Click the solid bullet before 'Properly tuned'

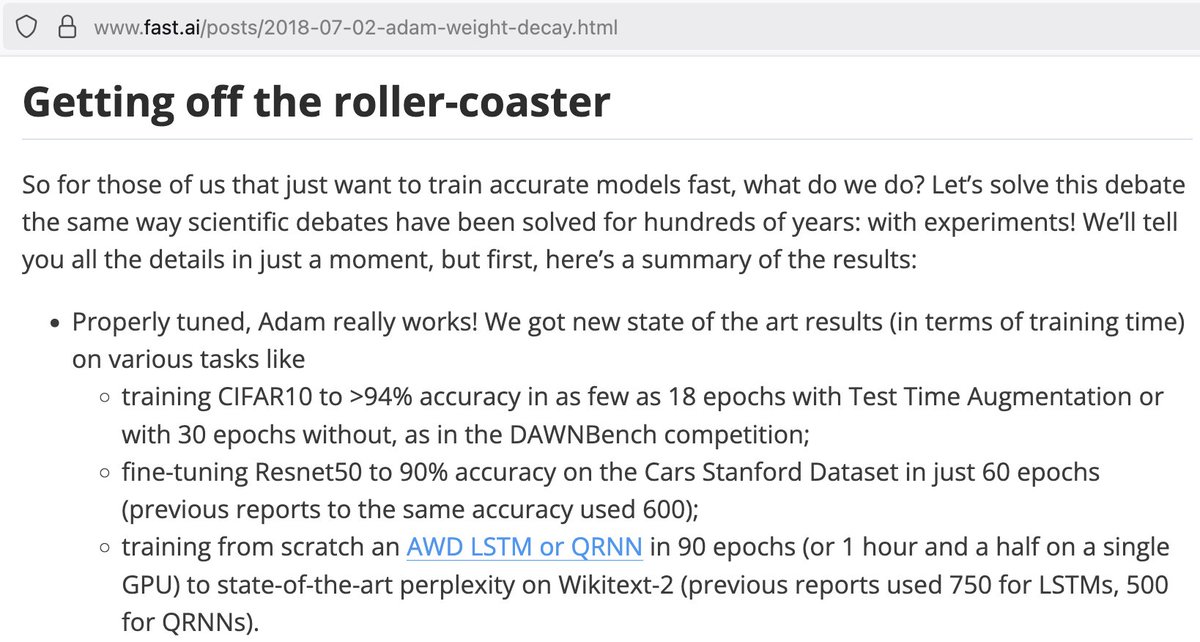click(55, 324)
